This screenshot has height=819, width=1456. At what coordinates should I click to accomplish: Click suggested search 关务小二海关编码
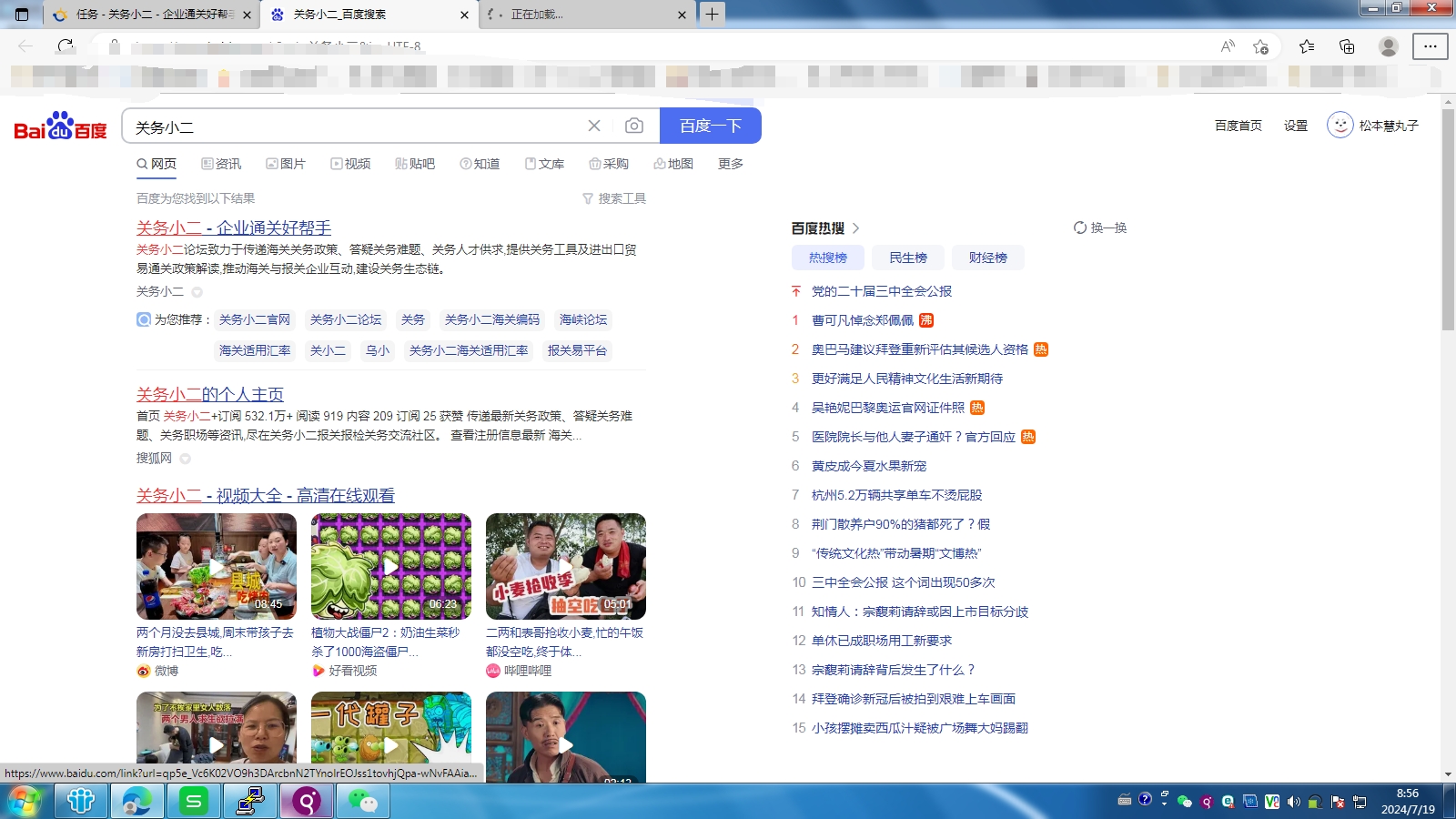coord(492,319)
